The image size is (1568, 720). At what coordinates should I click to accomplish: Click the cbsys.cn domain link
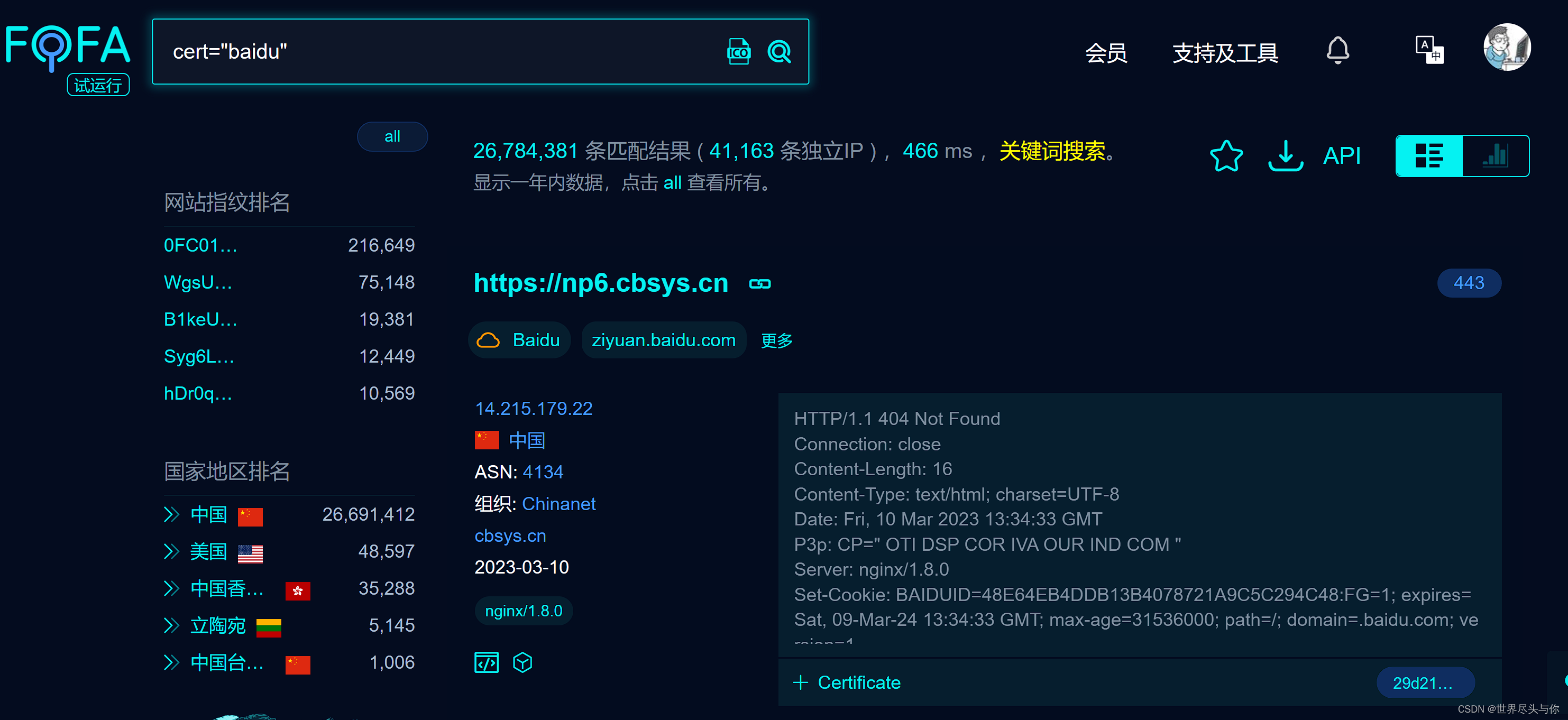pyautogui.click(x=510, y=536)
